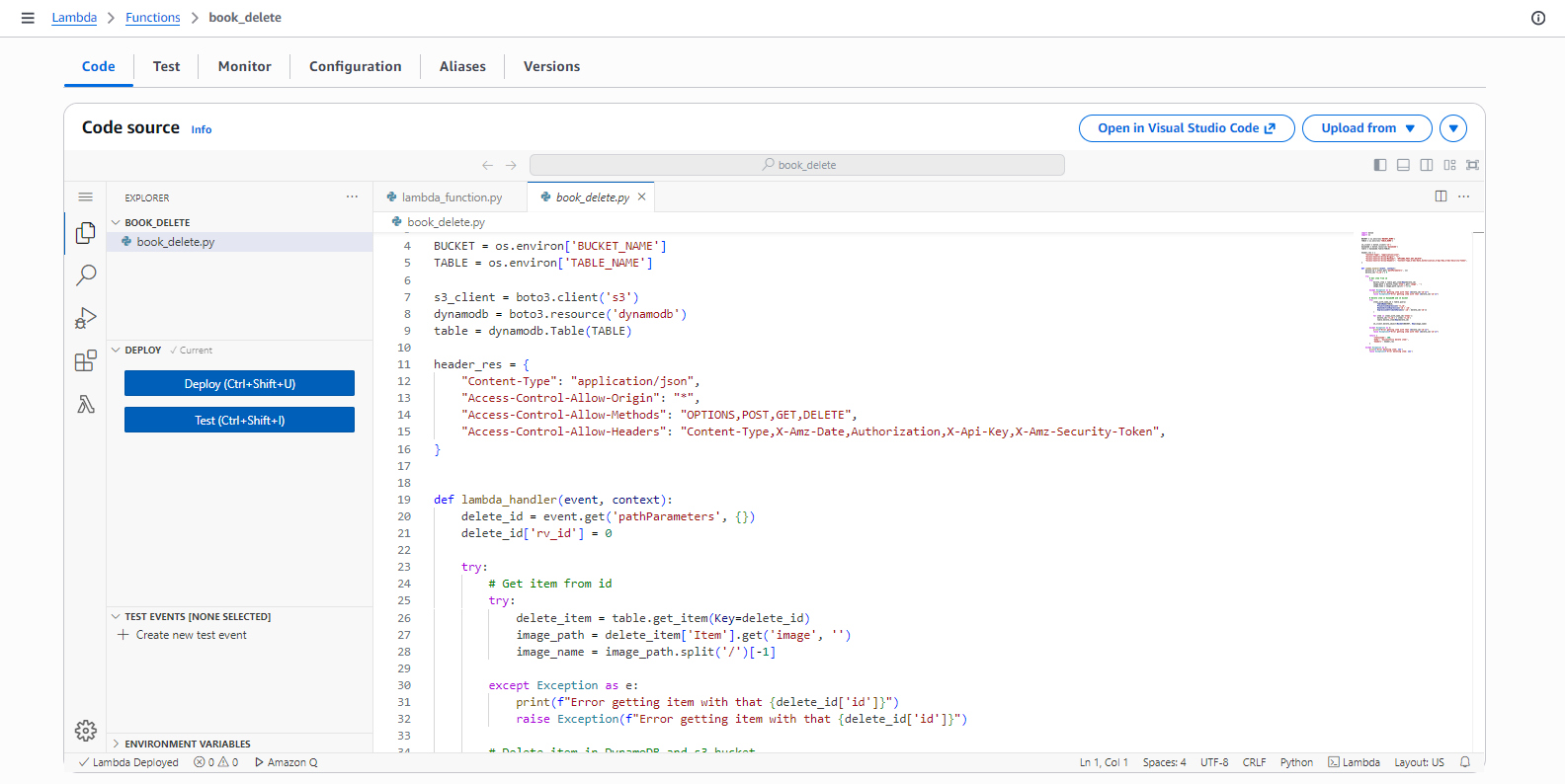Open the Code tab
1565x784 pixels.
tap(98, 67)
